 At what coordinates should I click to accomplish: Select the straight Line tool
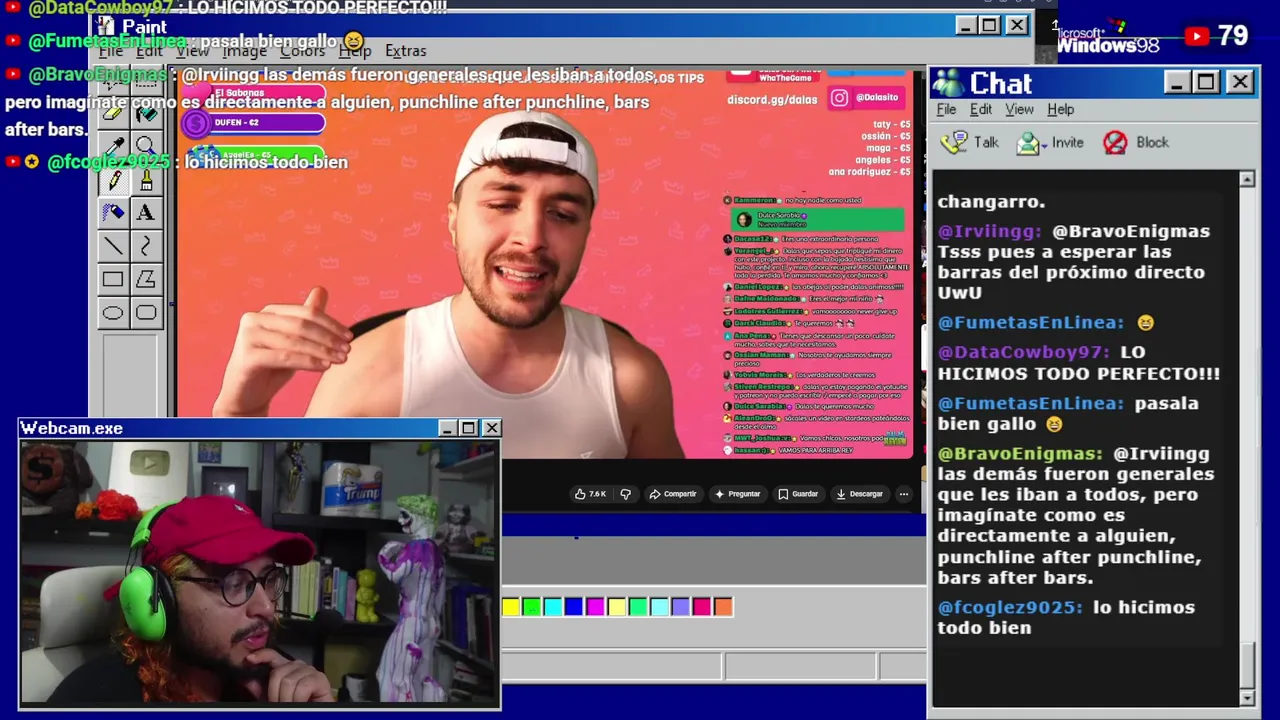pos(114,246)
